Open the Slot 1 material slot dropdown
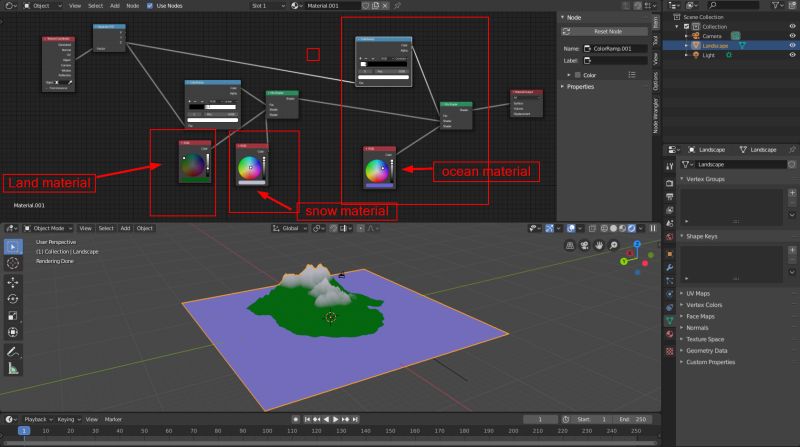800x447 pixels. [268, 6]
